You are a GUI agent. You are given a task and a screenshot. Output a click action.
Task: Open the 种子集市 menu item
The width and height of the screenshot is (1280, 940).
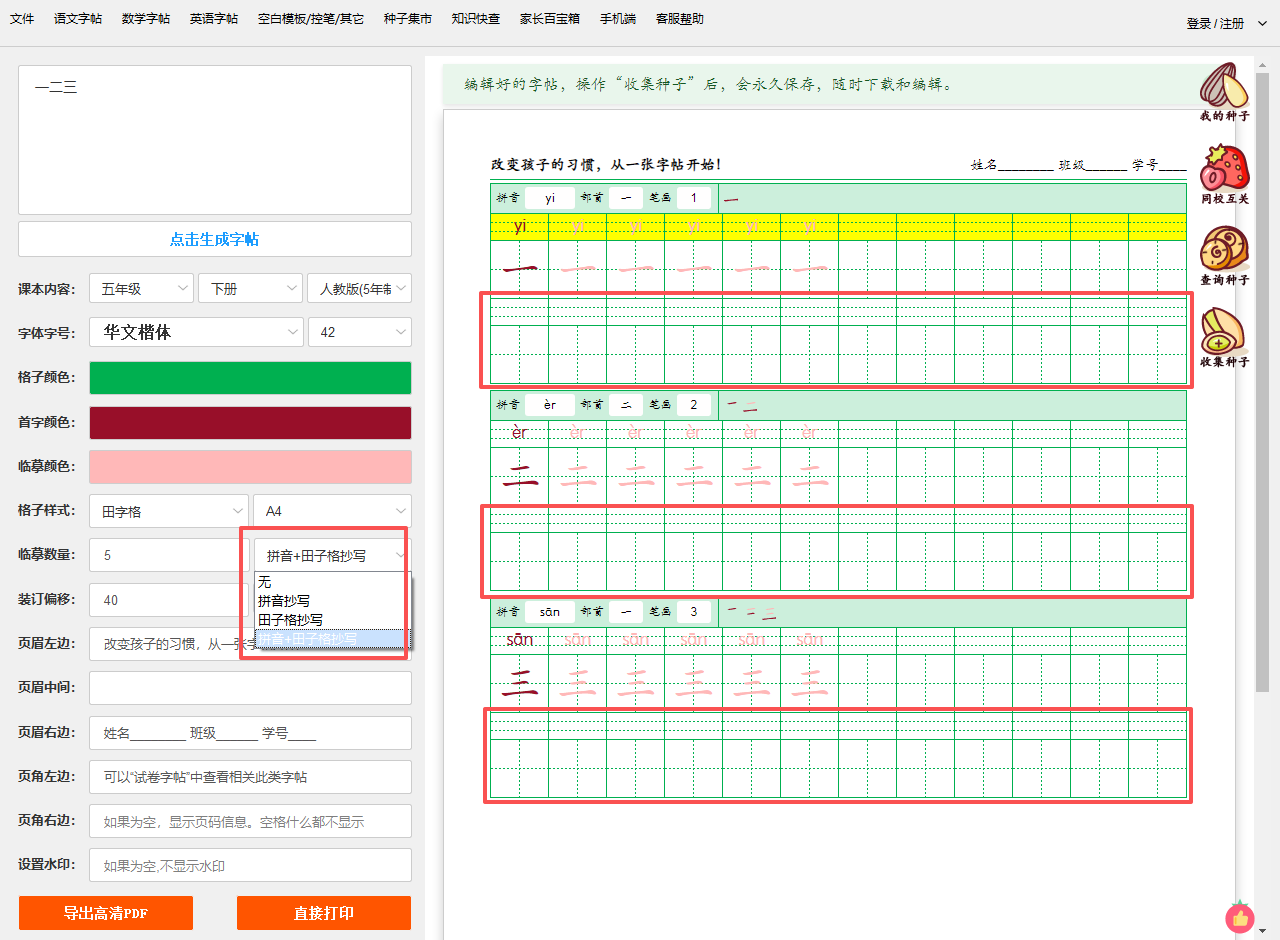[x=408, y=19]
